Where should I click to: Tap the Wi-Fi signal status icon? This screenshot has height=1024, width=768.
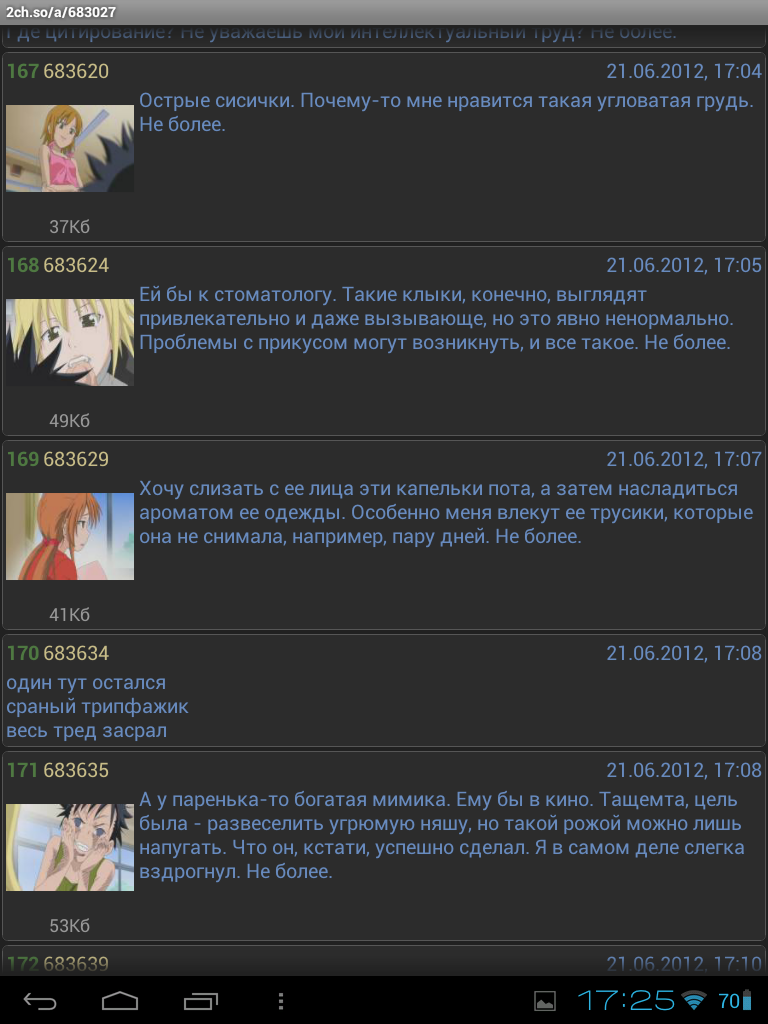pos(694,1000)
